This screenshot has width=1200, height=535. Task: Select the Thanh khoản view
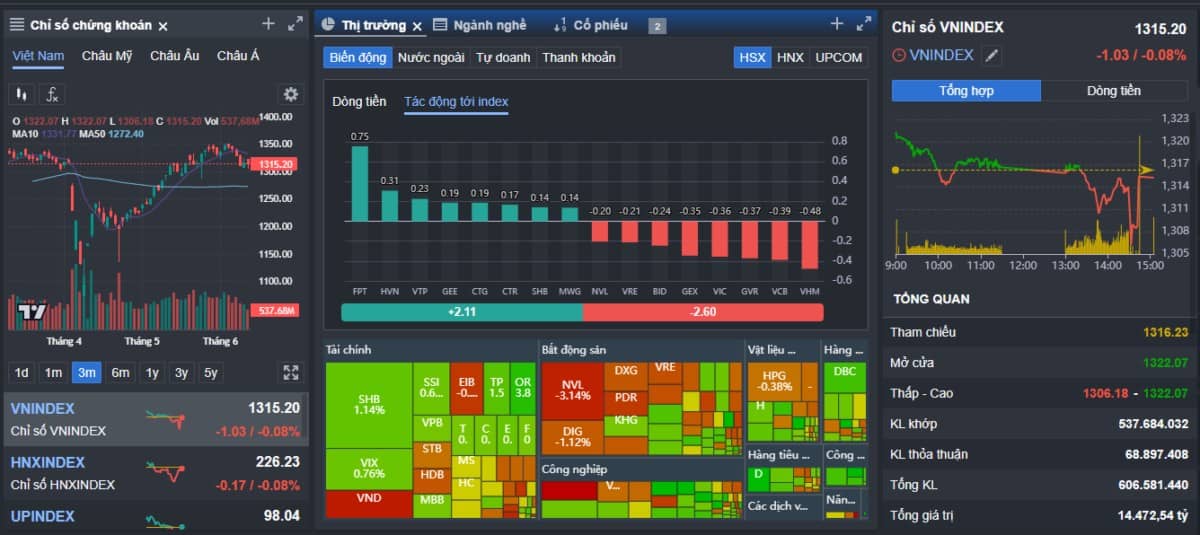579,57
